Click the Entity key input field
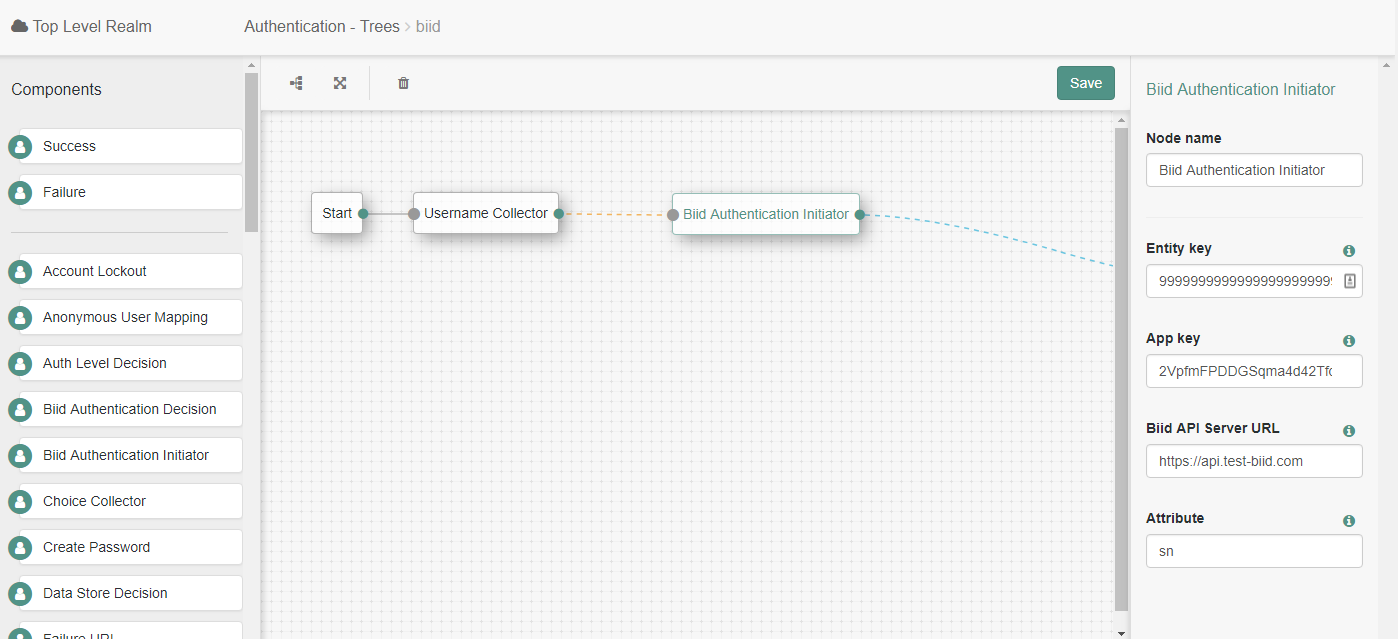1398x639 pixels. tap(1254, 281)
